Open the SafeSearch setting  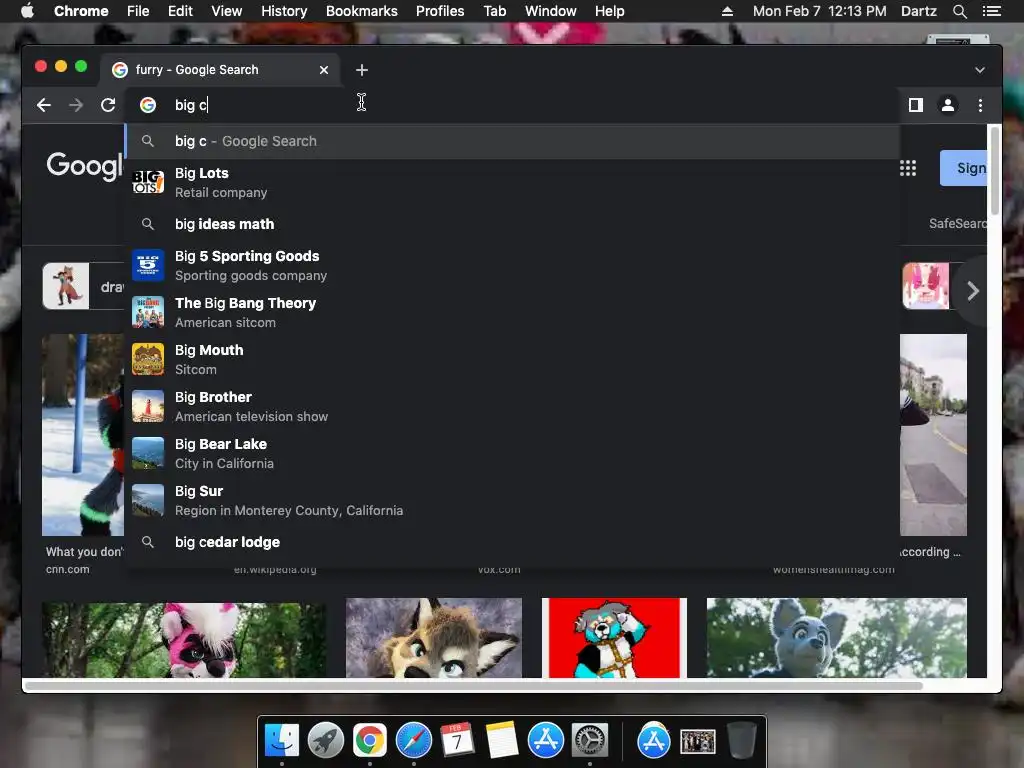click(x=958, y=223)
